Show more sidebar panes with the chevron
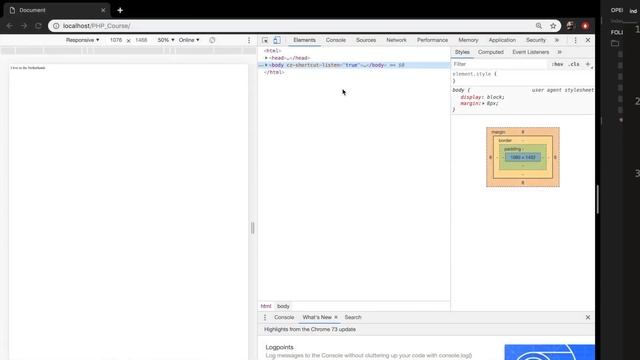This screenshot has width=640, height=360. (x=560, y=52)
